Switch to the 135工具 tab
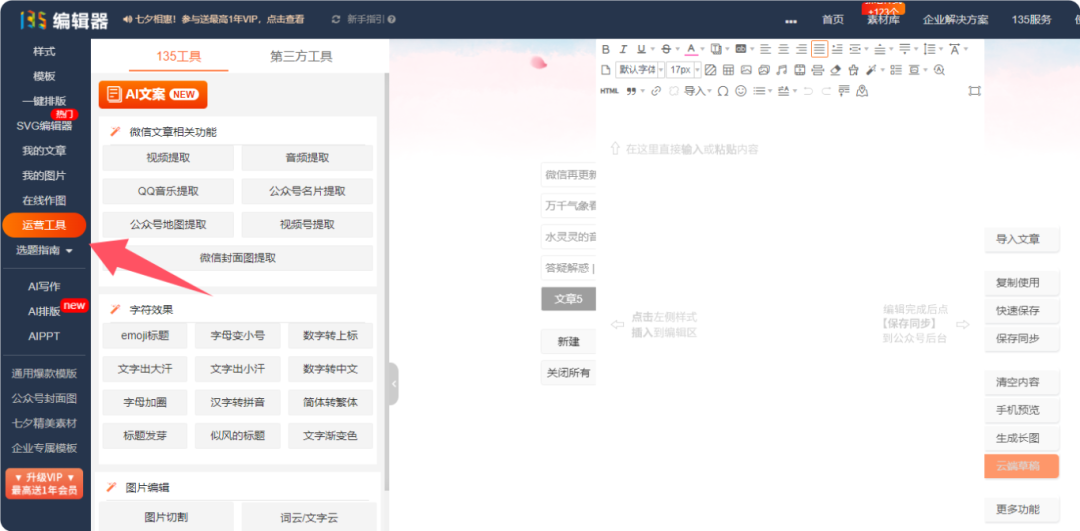Screen dimensions: 1080x531 point(178,56)
